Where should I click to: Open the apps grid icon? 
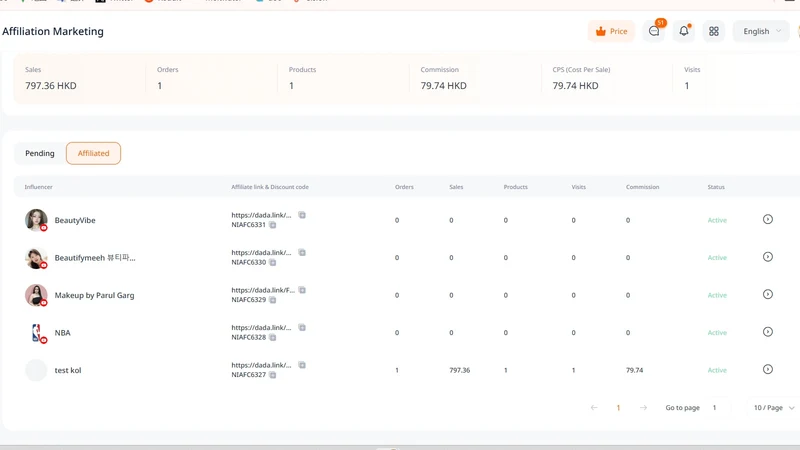[714, 31]
